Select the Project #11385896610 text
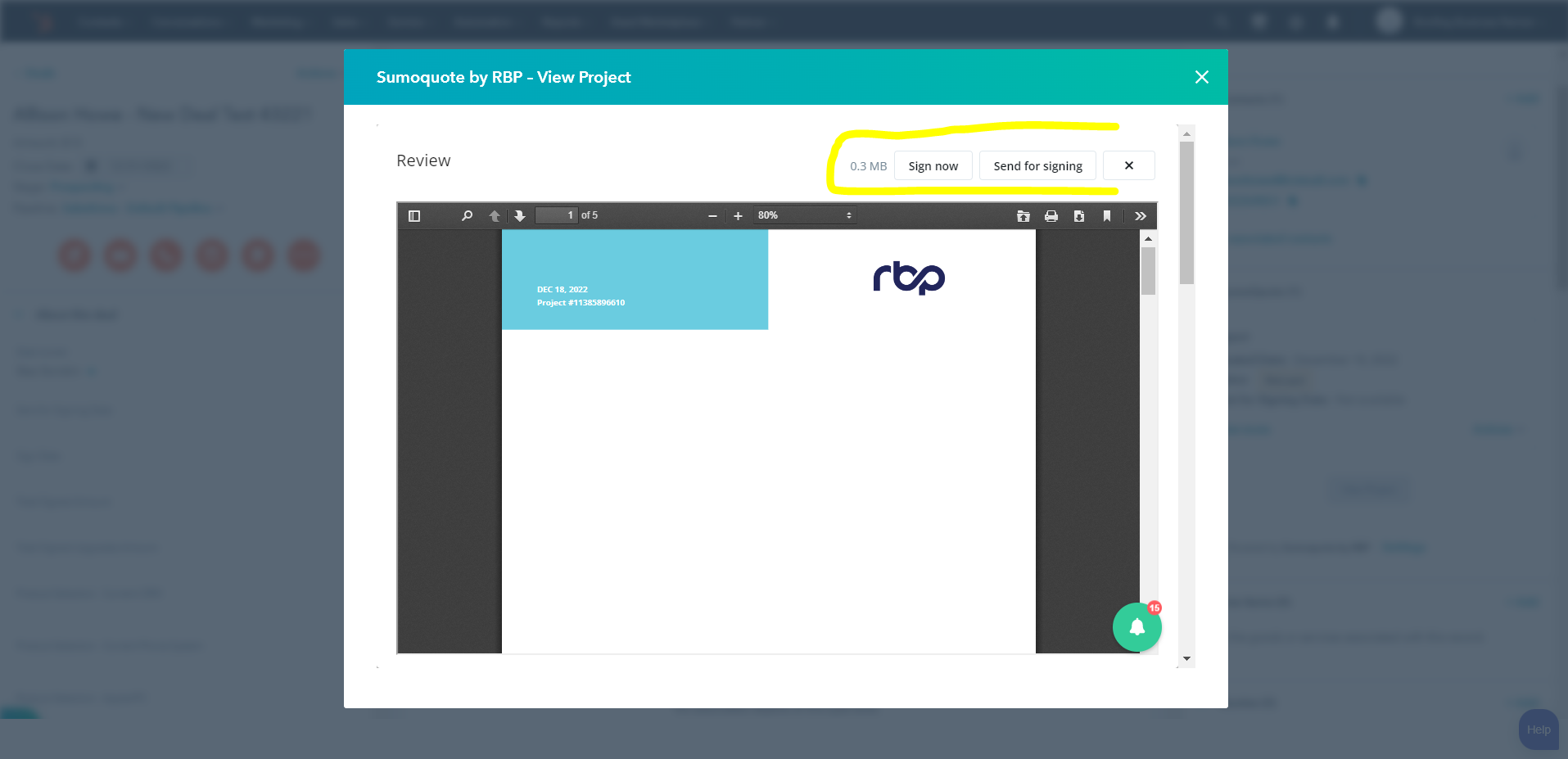1568x759 pixels. click(x=581, y=303)
